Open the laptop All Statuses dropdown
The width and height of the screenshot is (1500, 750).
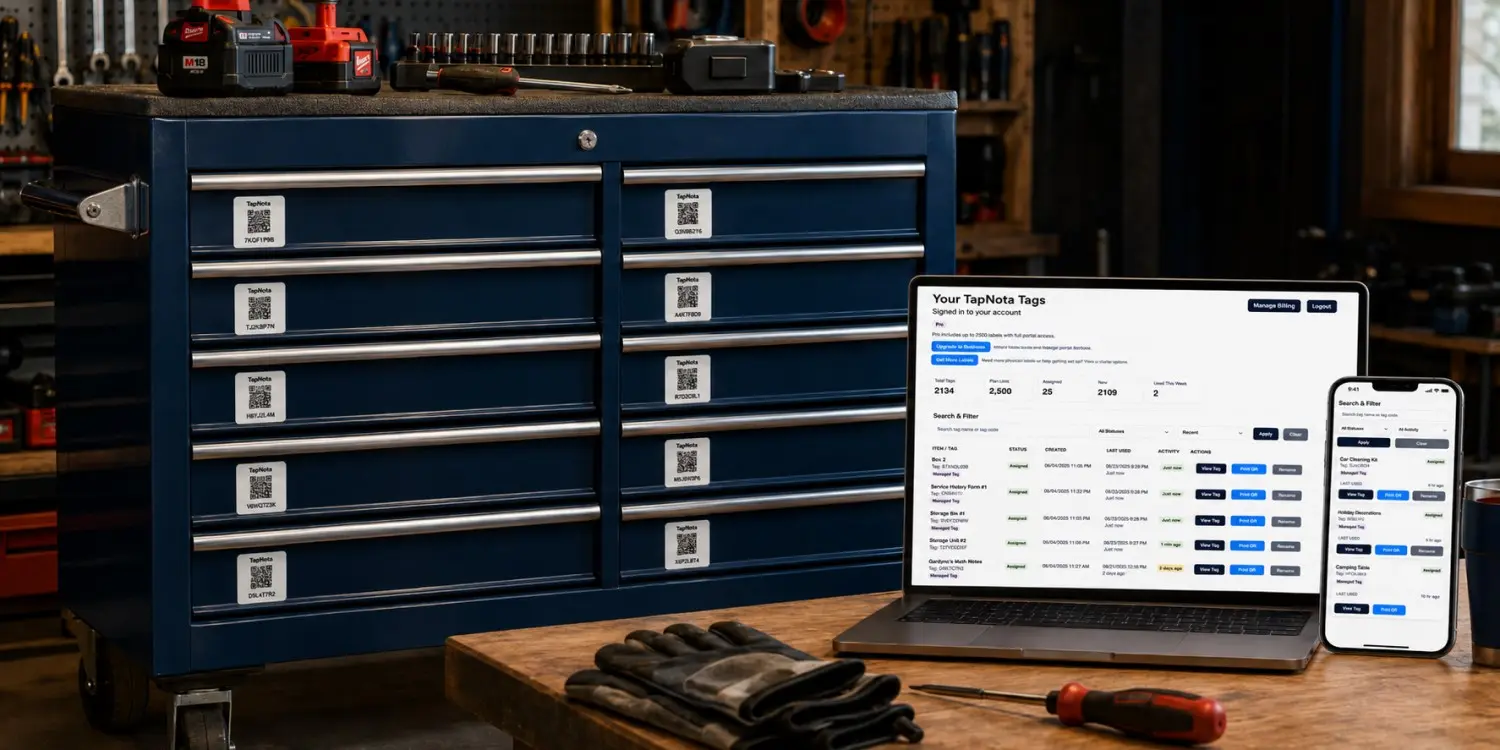(x=1133, y=432)
